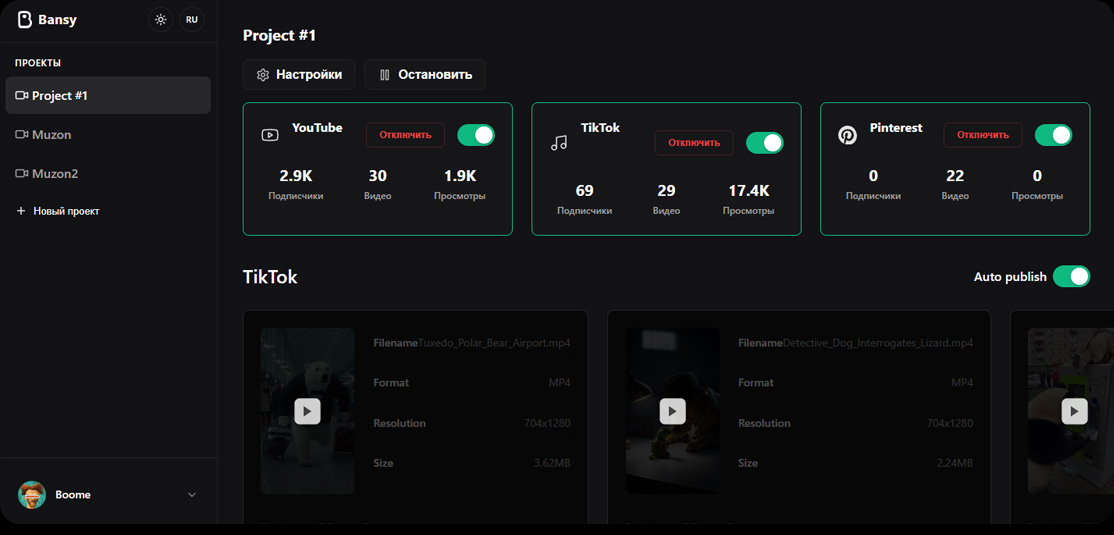Open the RU language selector
Image resolution: width=1114 pixels, height=535 pixels.
(191, 20)
